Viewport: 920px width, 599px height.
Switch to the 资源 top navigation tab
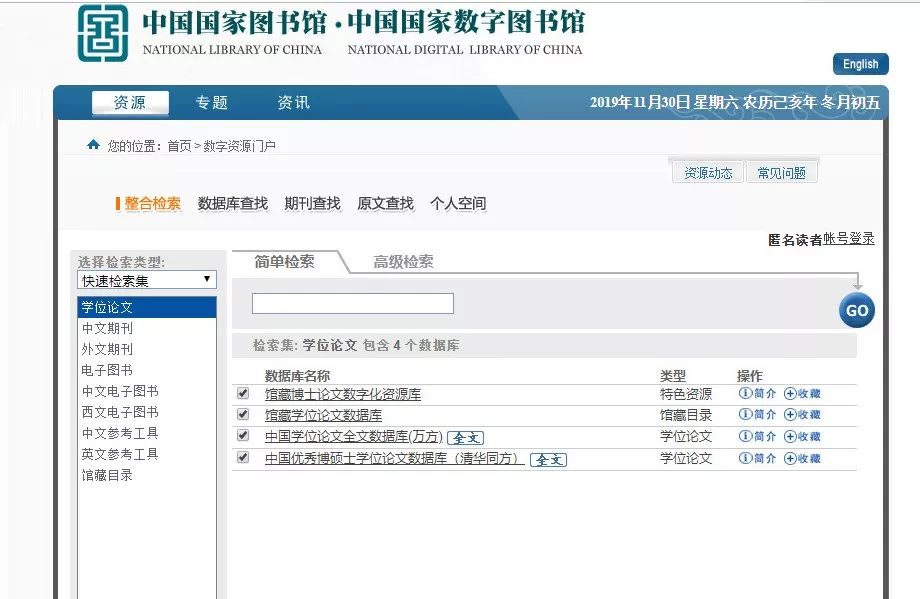pos(130,103)
